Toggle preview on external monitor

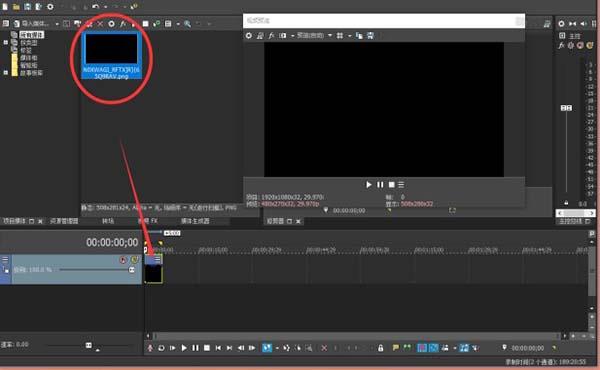tap(260, 36)
